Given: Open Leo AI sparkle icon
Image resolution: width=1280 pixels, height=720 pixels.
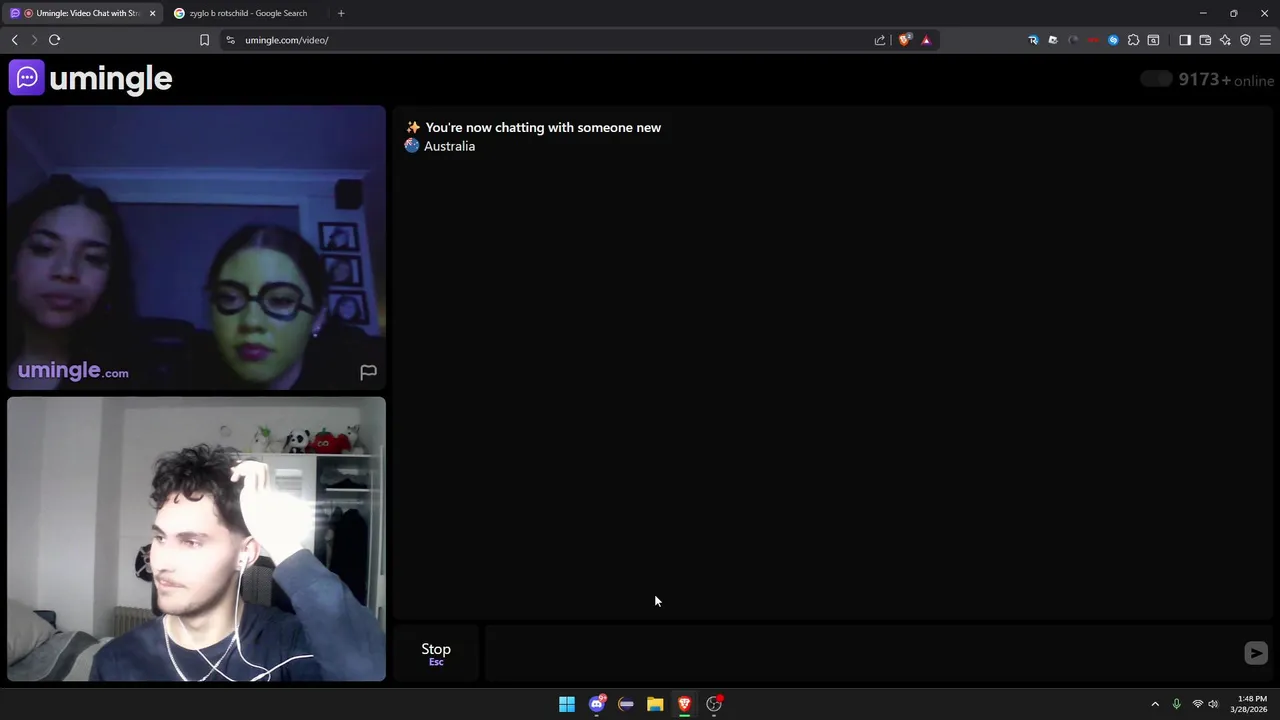Looking at the screenshot, I should [x=1225, y=40].
